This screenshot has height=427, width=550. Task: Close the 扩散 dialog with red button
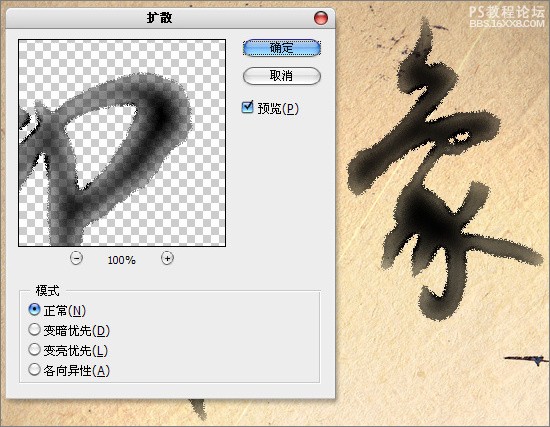[321, 18]
